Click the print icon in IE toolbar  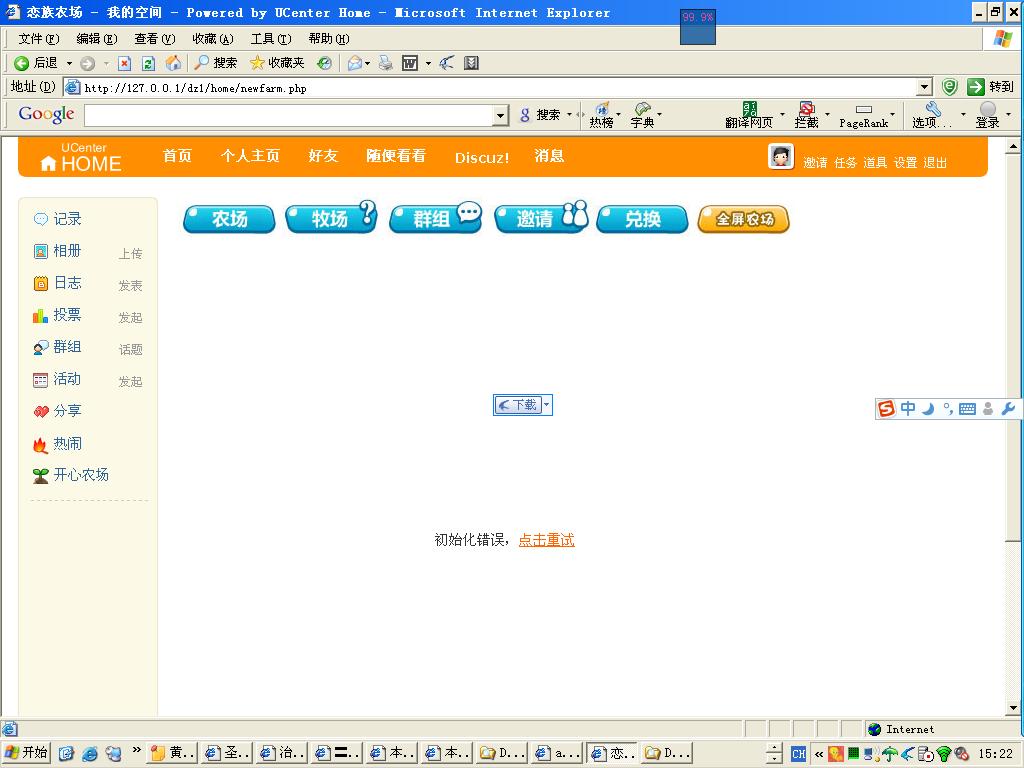coord(385,63)
